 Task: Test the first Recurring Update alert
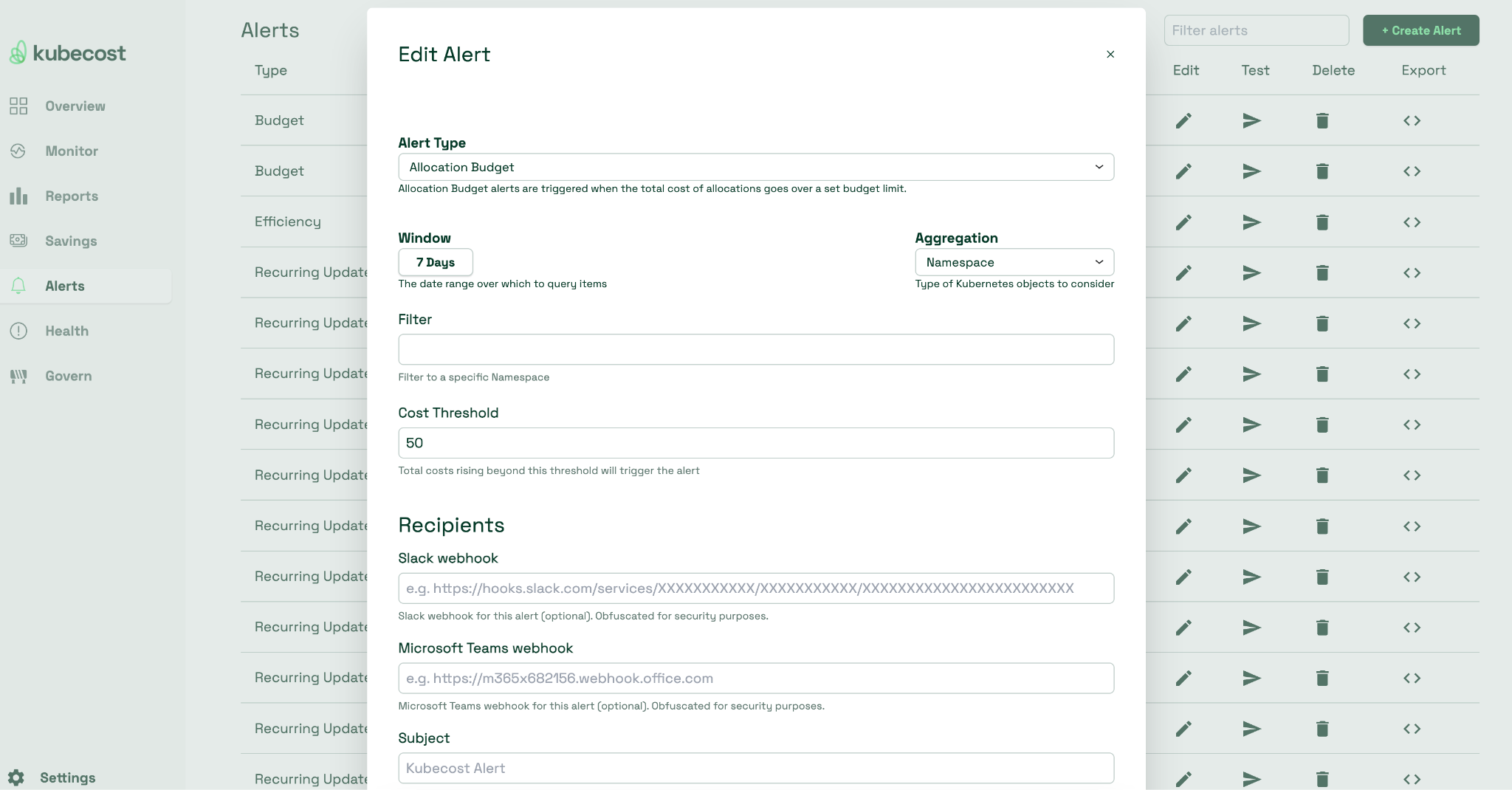click(1251, 272)
